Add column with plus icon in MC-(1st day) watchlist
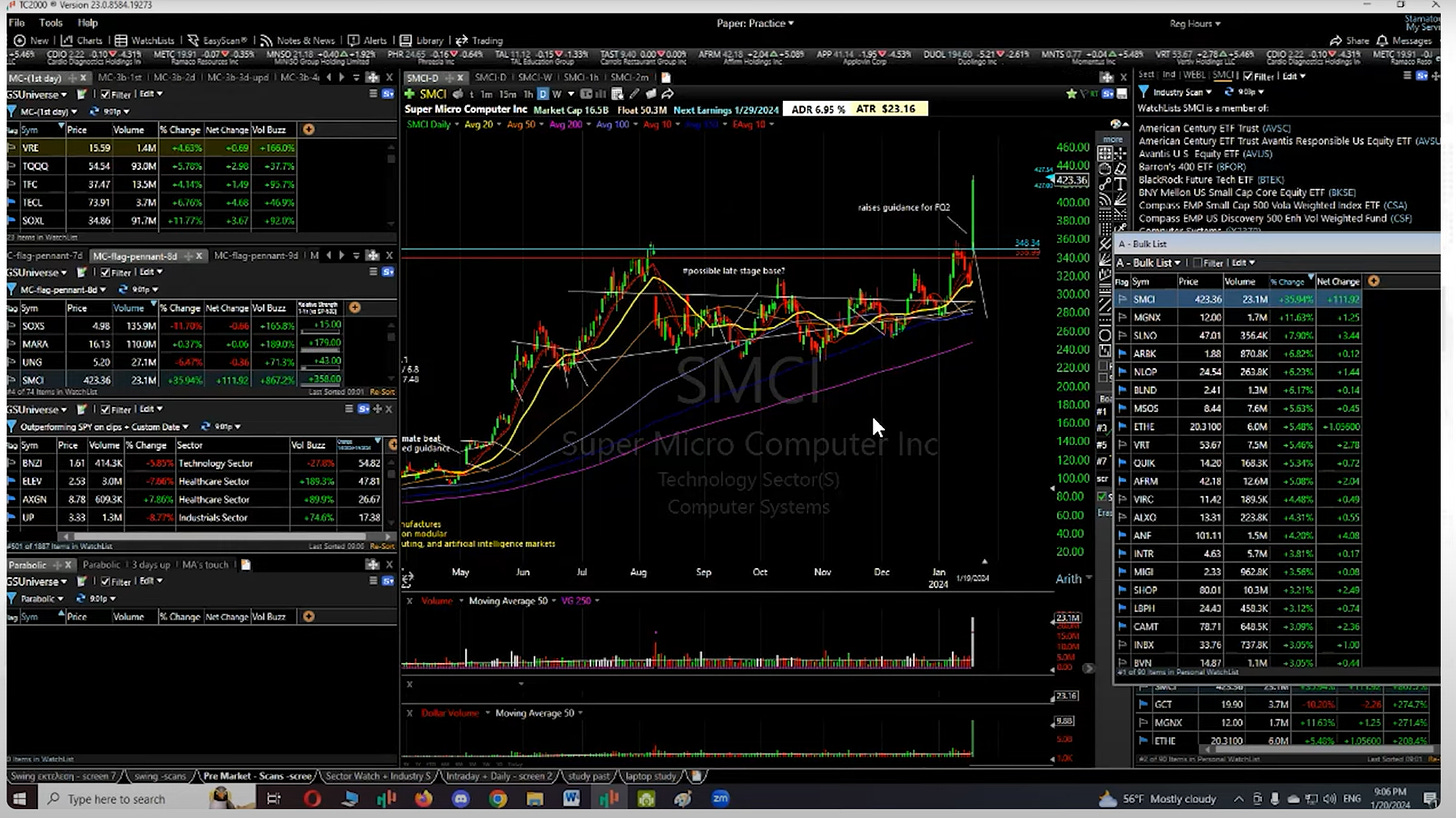Image resolution: width=1456 pixels, height=818 pixels. tap(308, 129)
